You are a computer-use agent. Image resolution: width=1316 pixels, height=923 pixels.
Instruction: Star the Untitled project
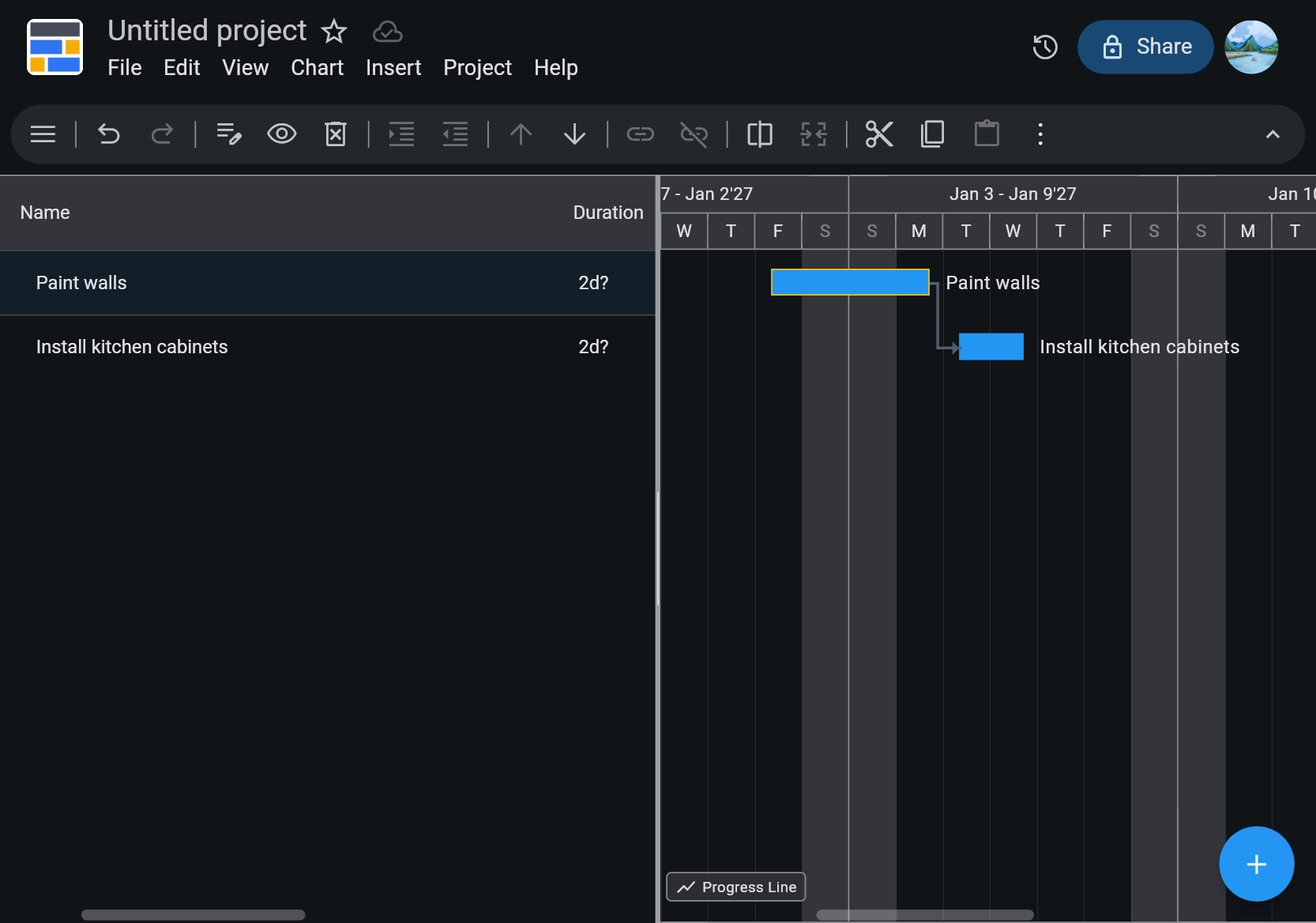pyautogui.click(x=334, y=32)
